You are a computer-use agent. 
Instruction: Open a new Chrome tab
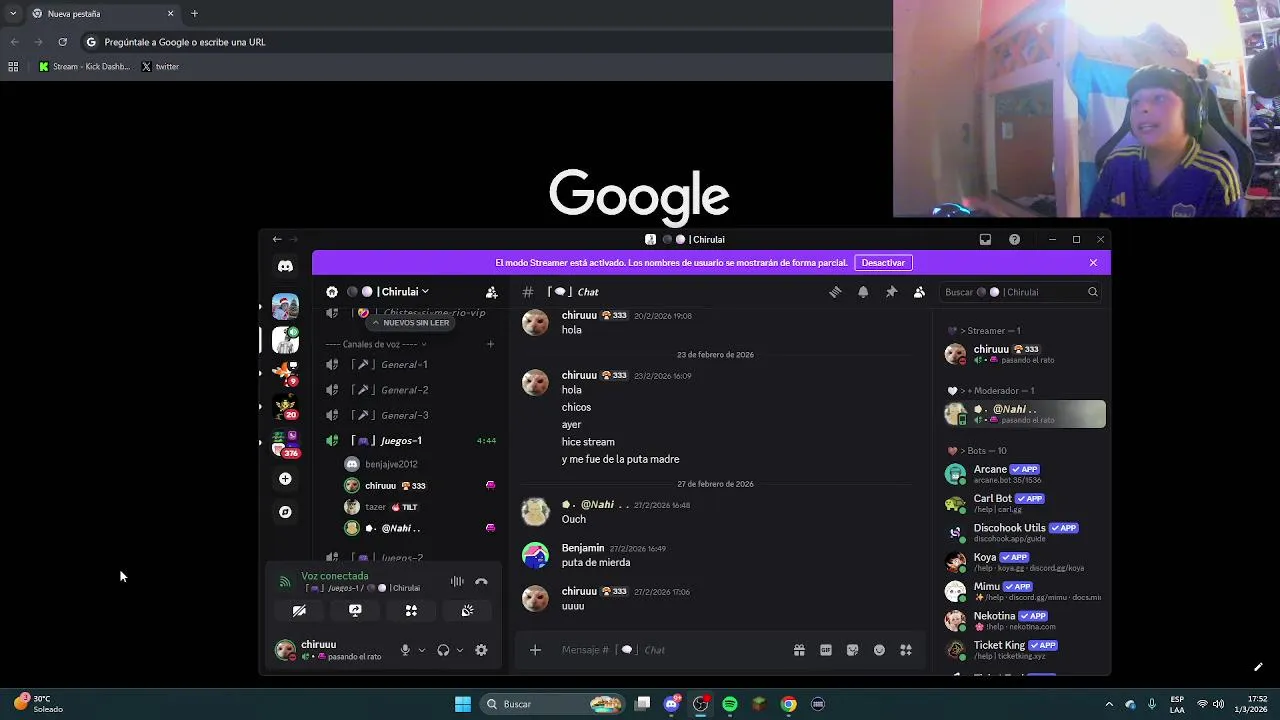point(194,14)
